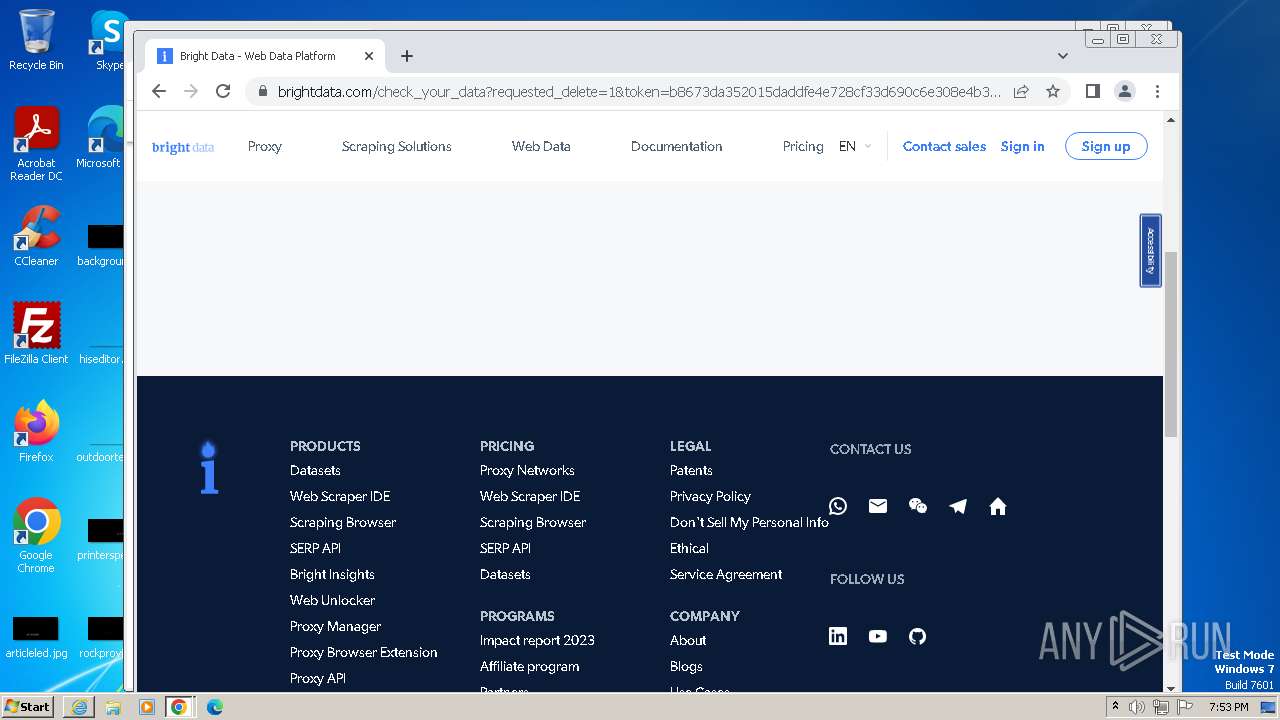Expand the EN language dropdown
The image size is (1280, 720).
coord(855,147)
